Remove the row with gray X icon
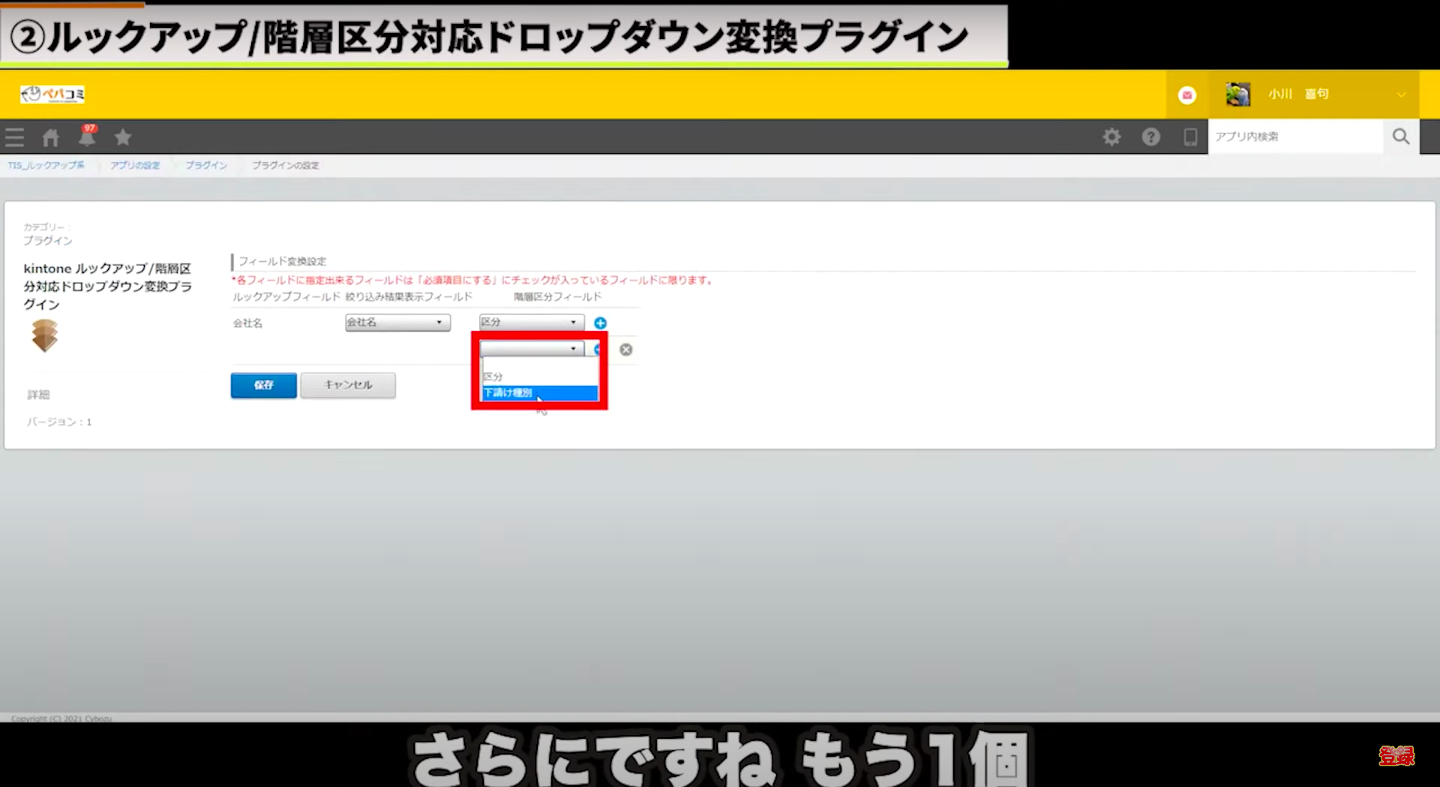The height and width of the screenshot is (787, 1440). coord(626,350)
